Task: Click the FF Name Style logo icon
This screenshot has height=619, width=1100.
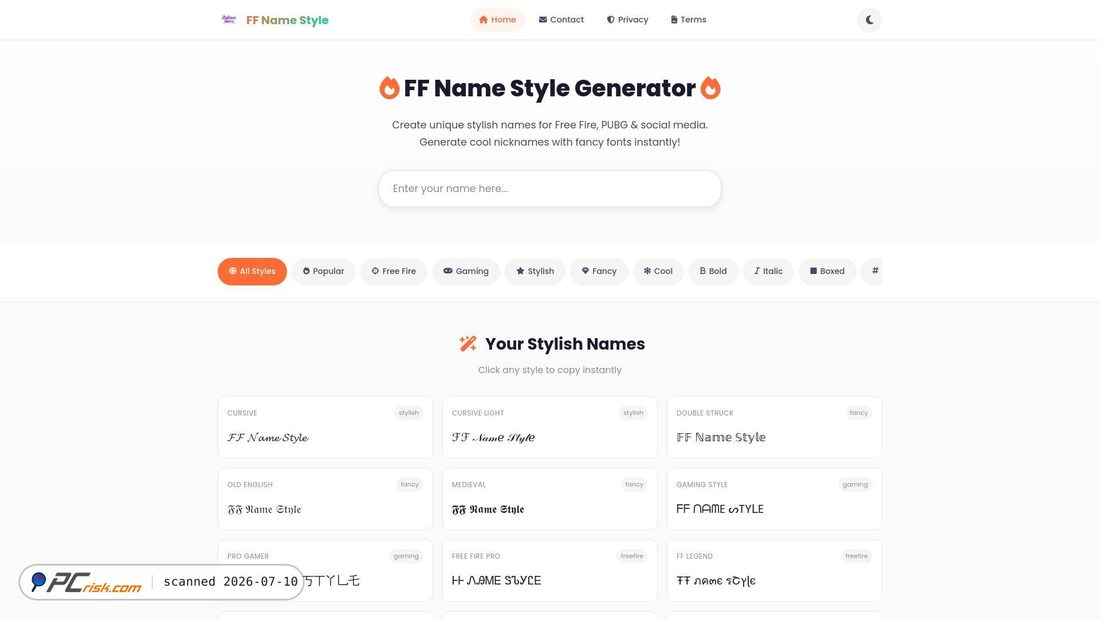Action: point(229,20)
